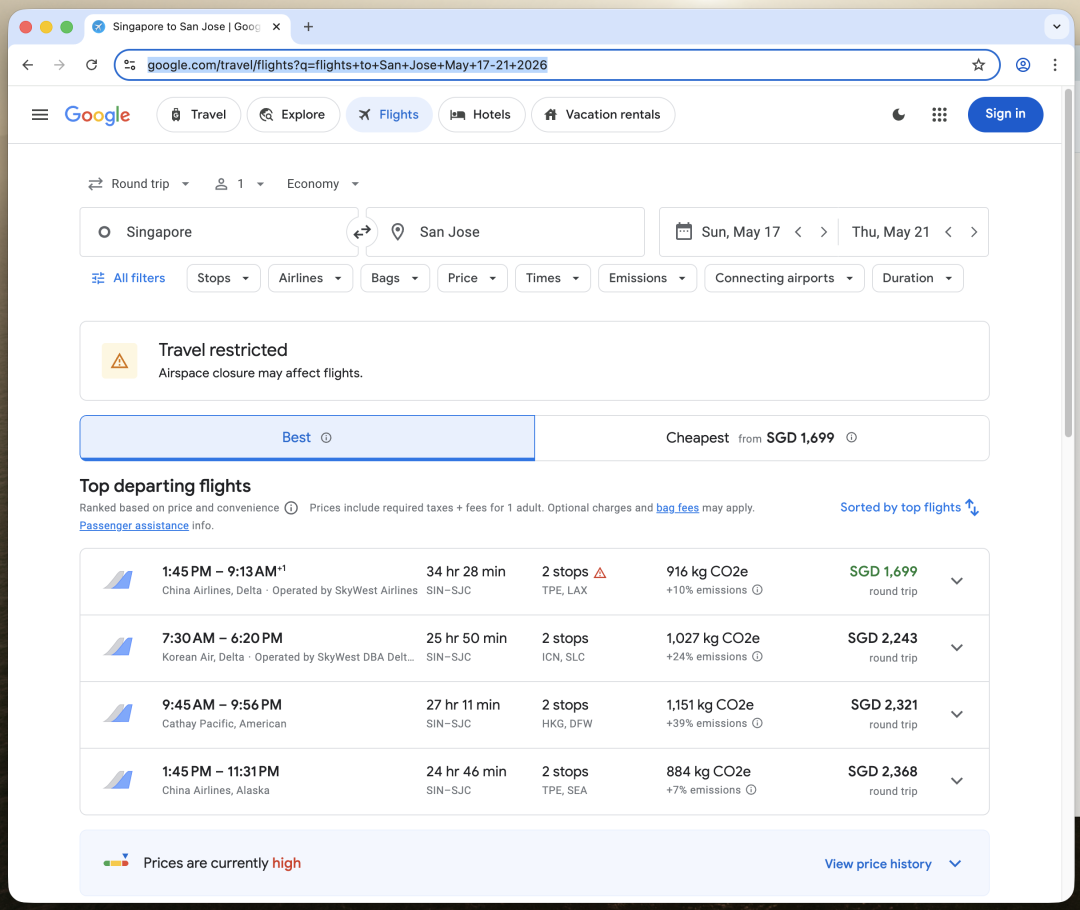Close the Singapore to San Jose tab
The height and width of the screenshot is (910, 1080).
pos(276,27)
